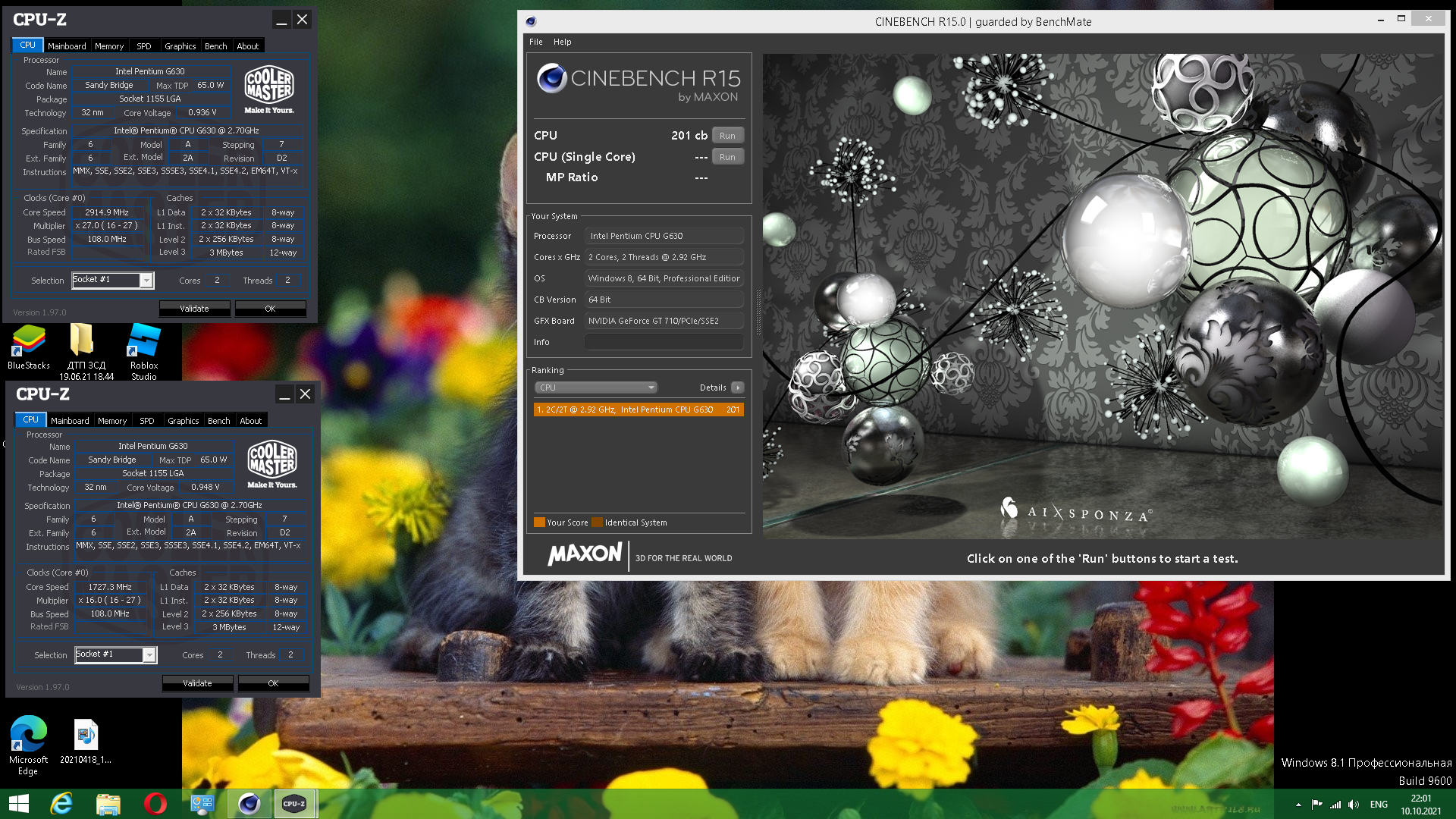The height and width of the screenshot is (819, 1456).
Task: Open About tab in top CPU-Z
Action: point(248,46)
